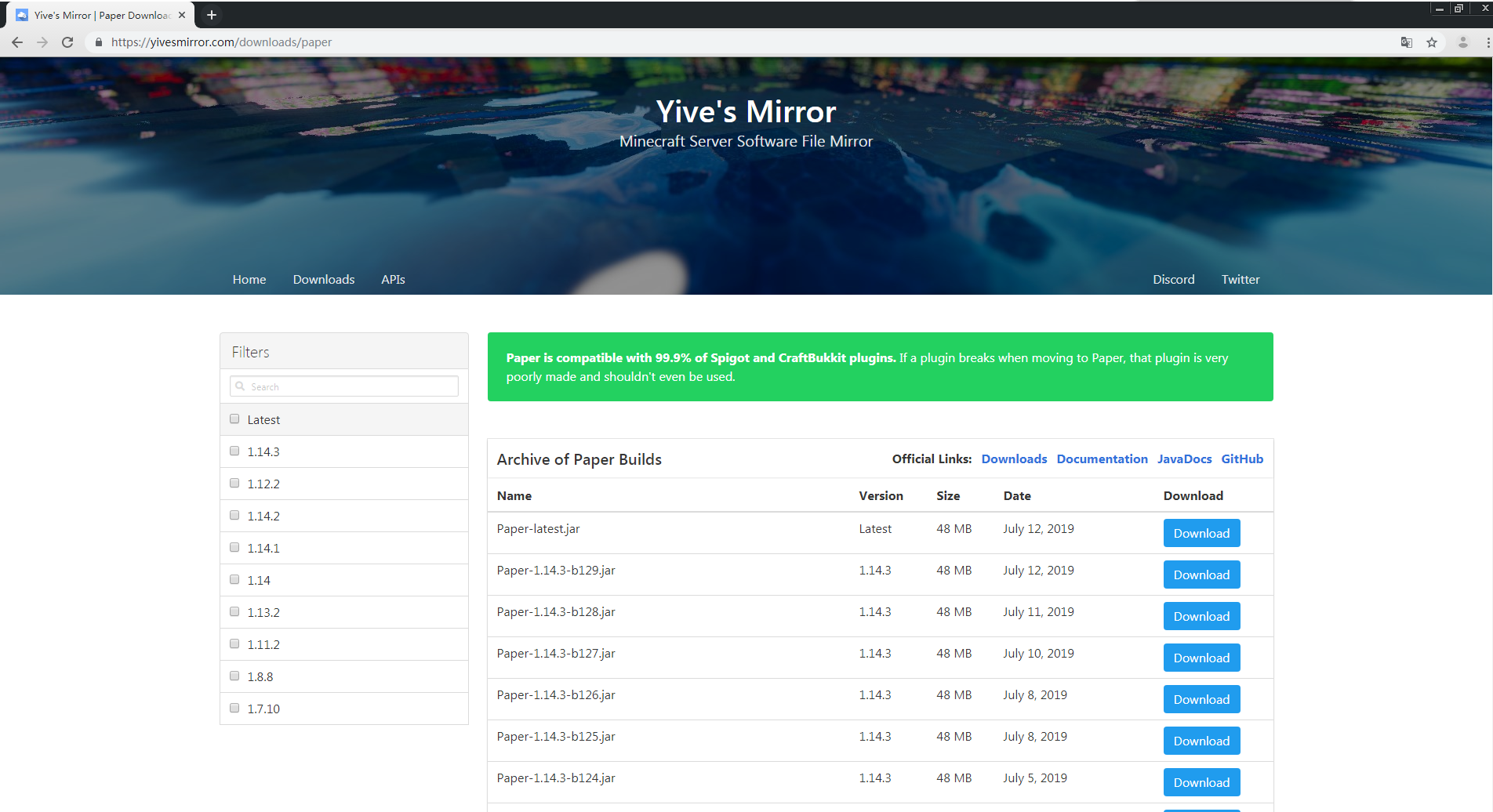
Task: Open the Downloads navigation menu item
Action: coord(324,280)
